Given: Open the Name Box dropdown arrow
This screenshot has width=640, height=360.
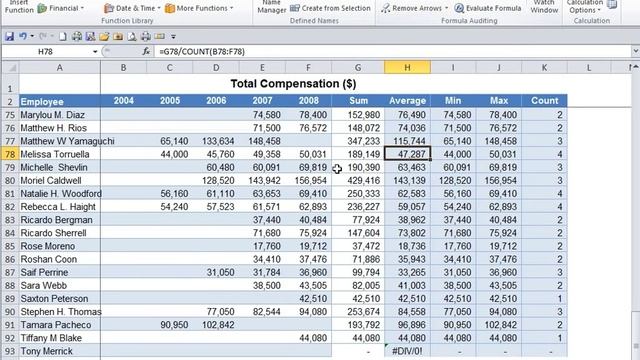Looking at the screenshot, I should 95,52.
